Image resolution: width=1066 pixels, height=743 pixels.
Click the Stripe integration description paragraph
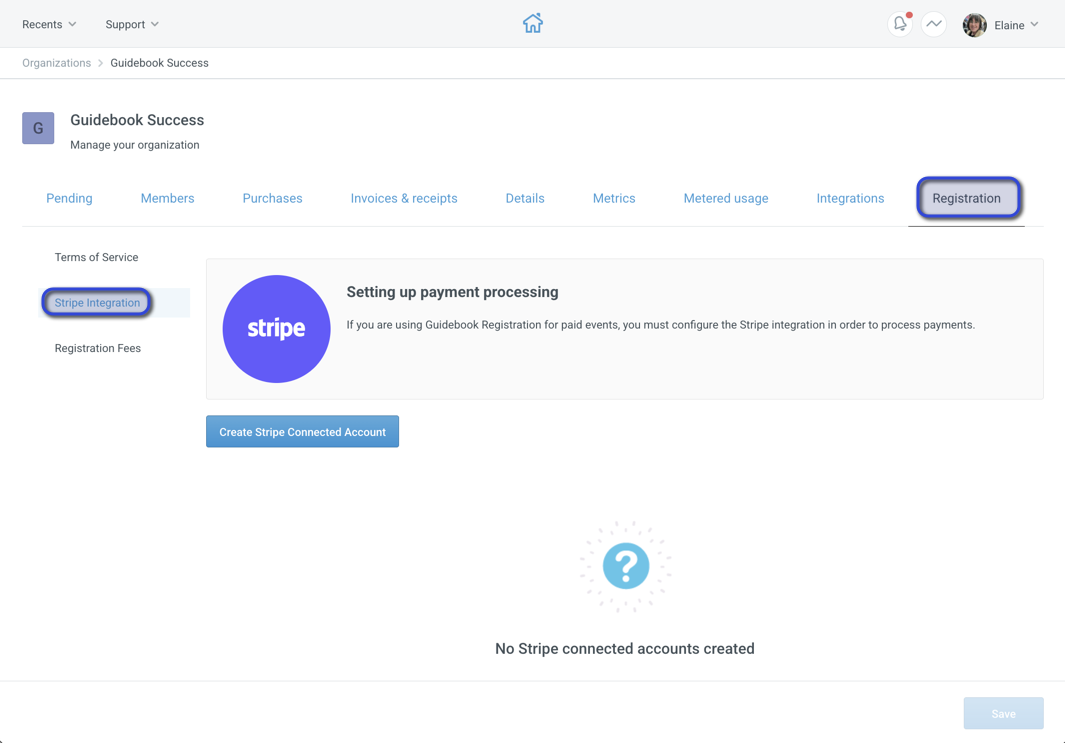pyautogui.click(x=661, y=325)
